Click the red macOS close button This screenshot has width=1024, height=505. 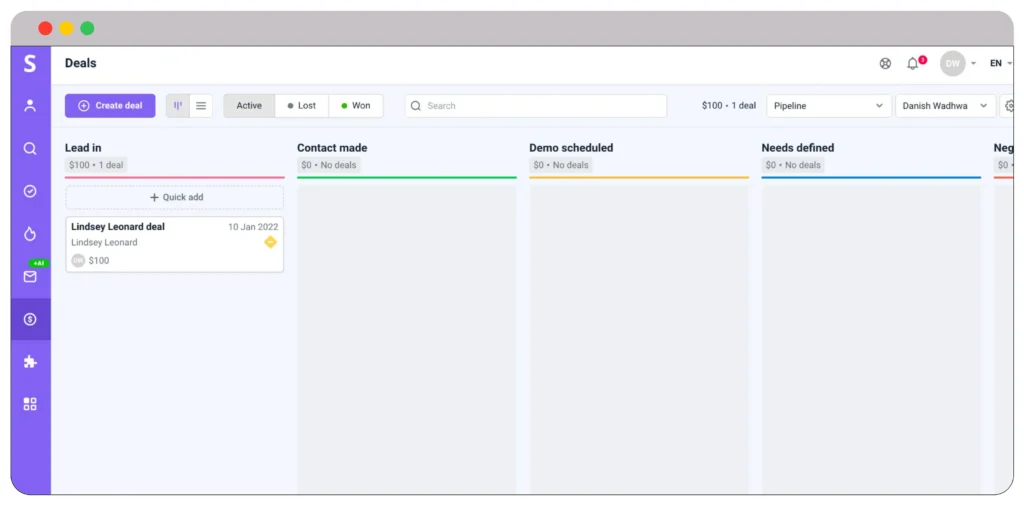[45, 29]
